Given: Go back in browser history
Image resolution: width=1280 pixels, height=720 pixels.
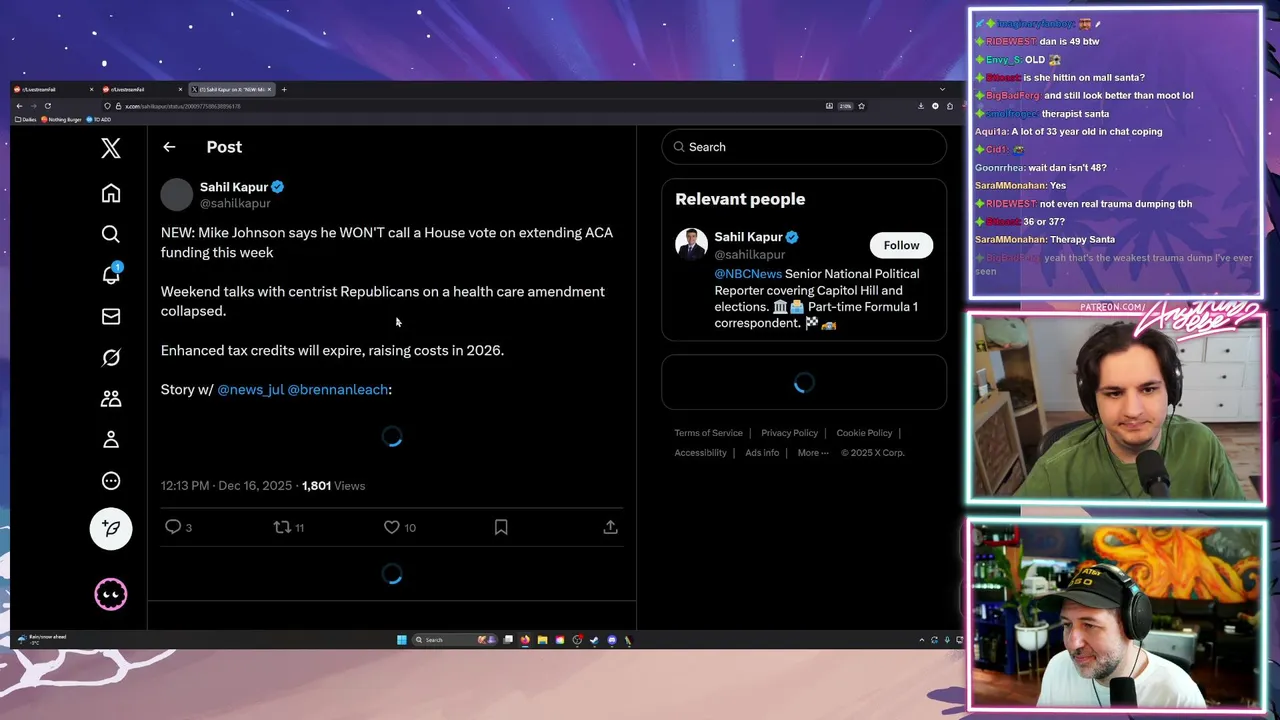Looking at the screenshot, I should coord(19,106).
